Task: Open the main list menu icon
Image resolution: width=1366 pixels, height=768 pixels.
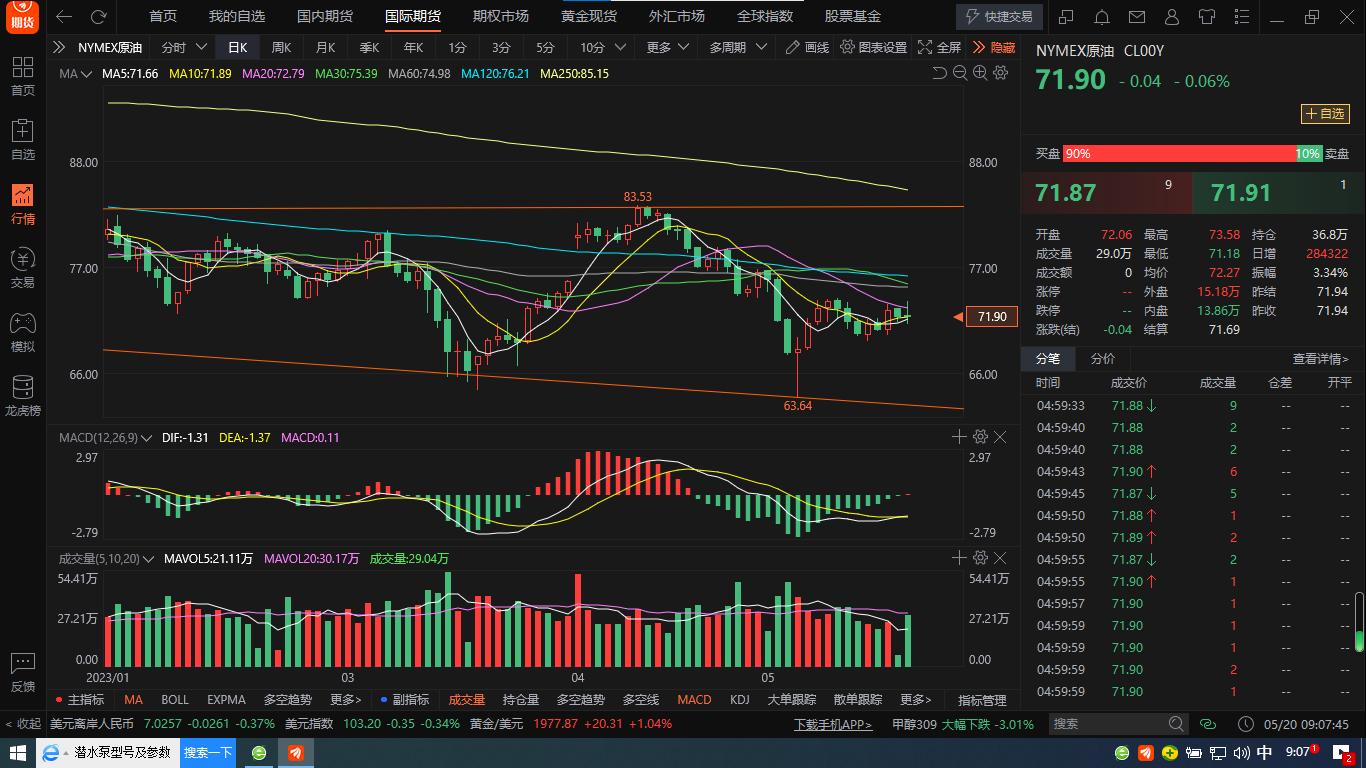Action: pyautogui.click(x=1241, y=16)
